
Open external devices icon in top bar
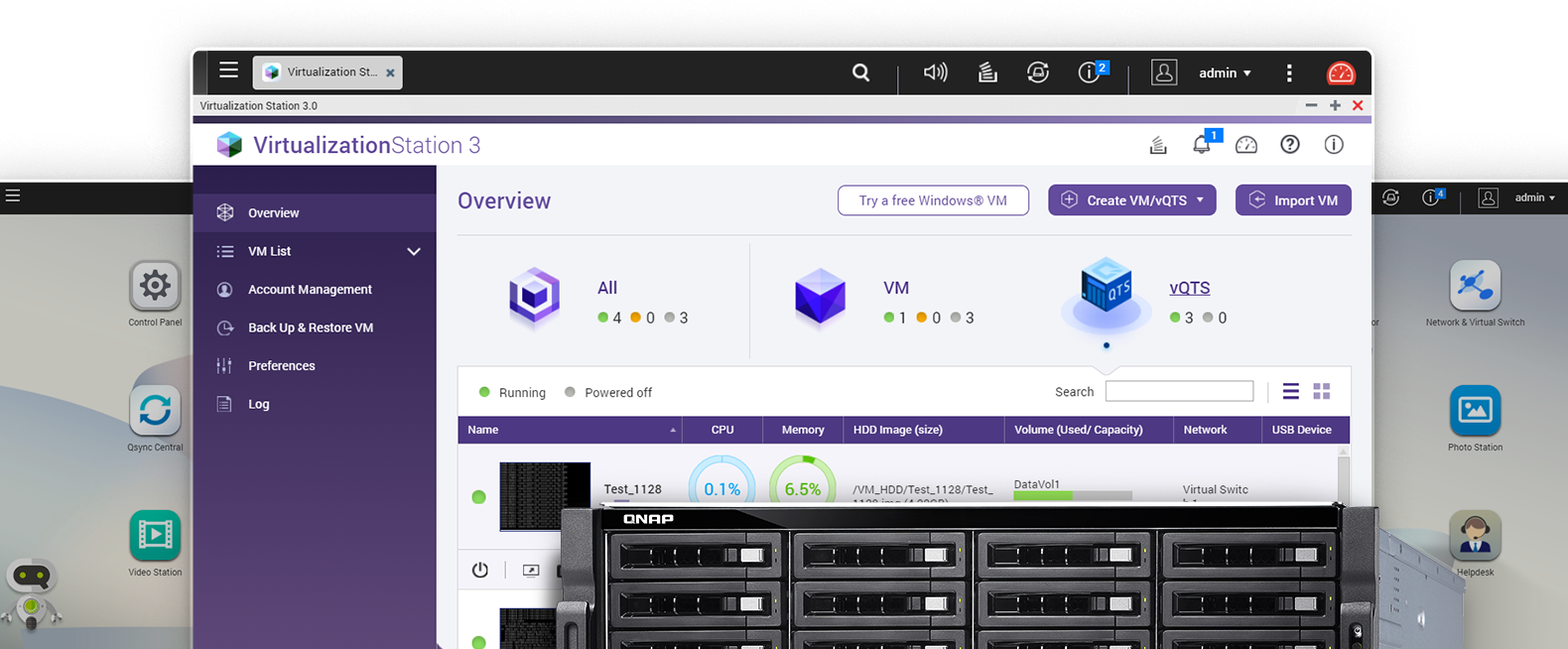(1038, 72)
